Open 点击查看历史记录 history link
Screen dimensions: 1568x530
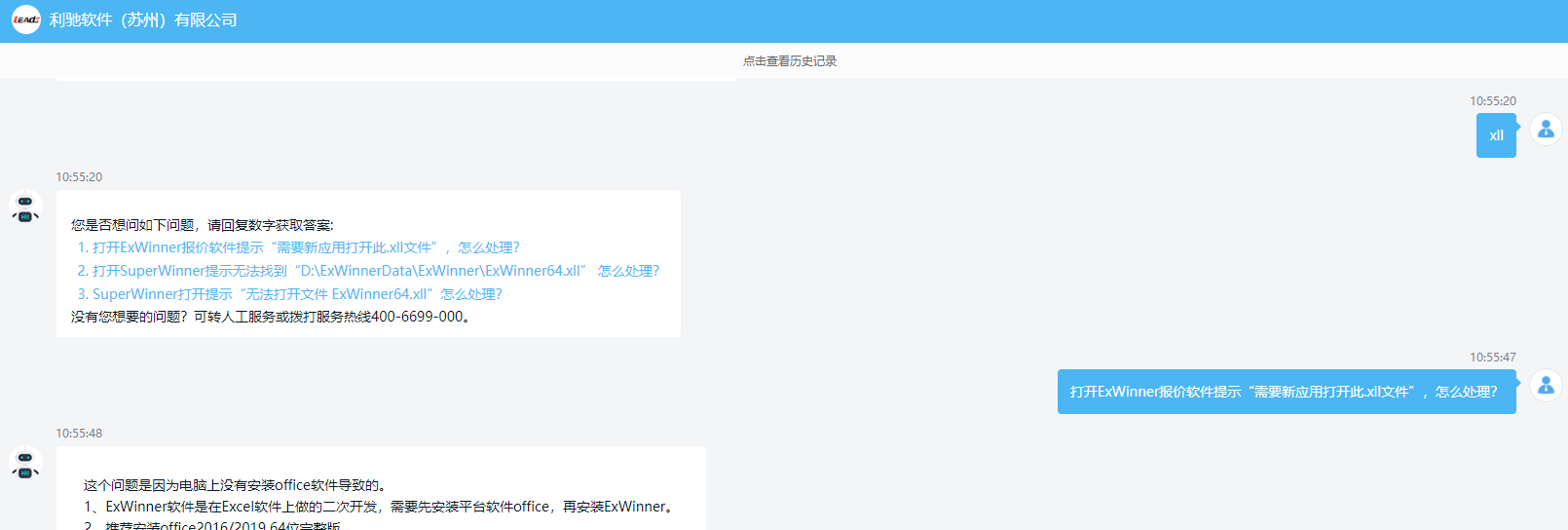[790, 60]
